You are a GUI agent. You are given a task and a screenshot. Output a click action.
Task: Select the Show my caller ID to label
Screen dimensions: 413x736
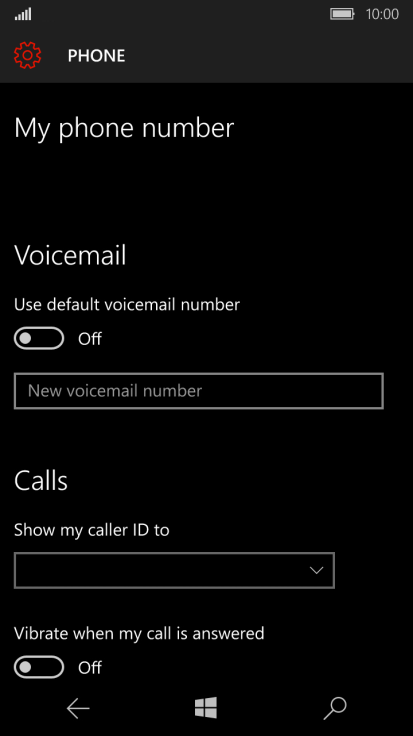[92, 530]
